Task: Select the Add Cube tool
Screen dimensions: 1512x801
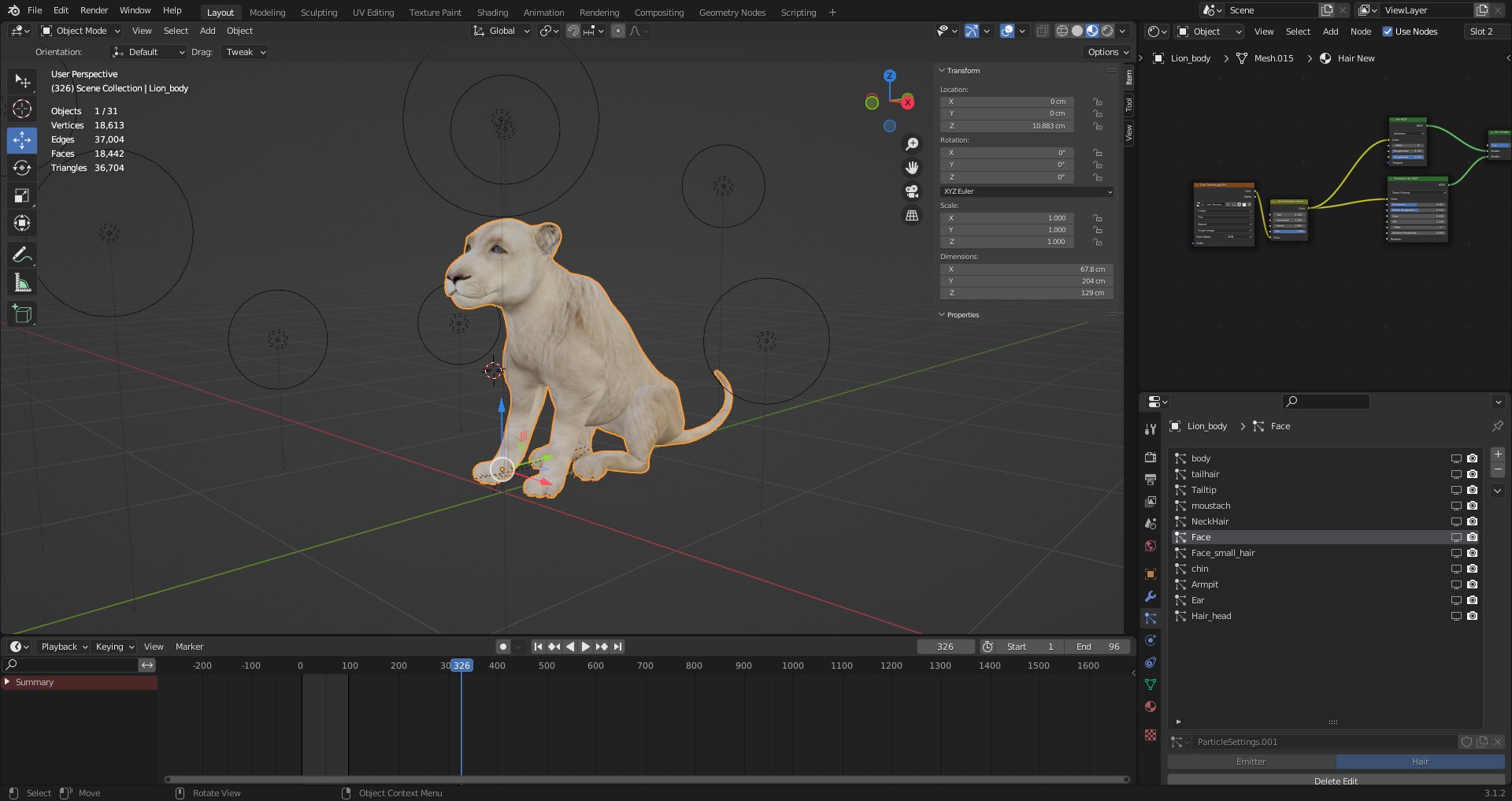Action: click(22, 313)
